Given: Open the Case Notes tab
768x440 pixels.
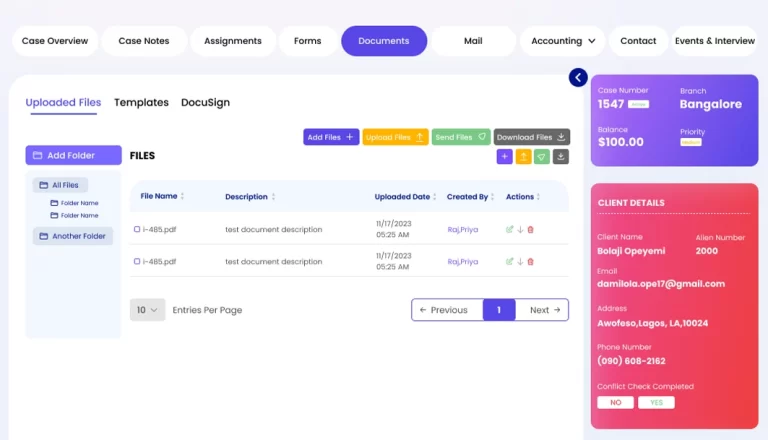Looking at the screenshot, I should click(144, 41).
